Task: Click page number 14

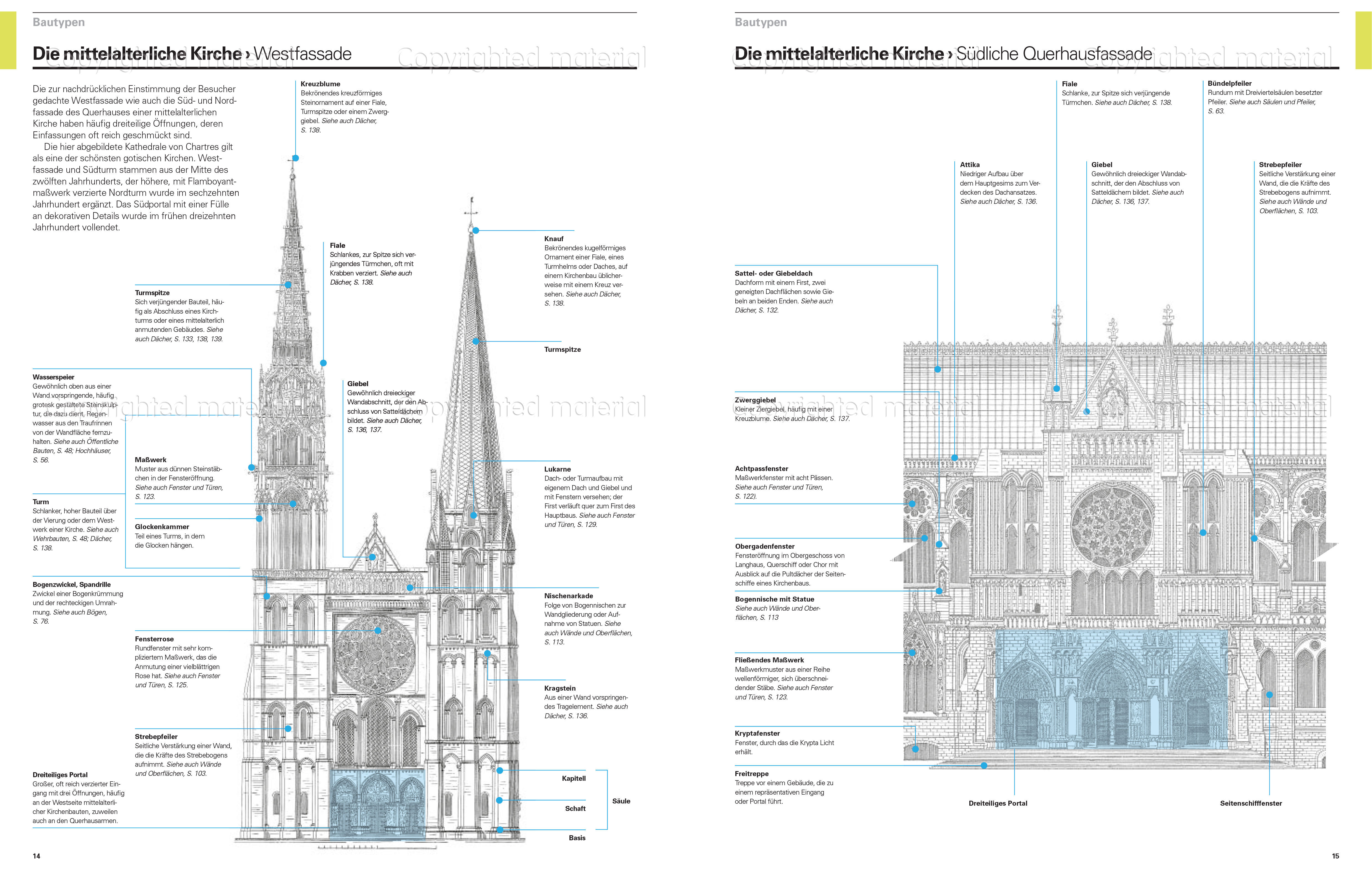Action: tap(37, 856)
